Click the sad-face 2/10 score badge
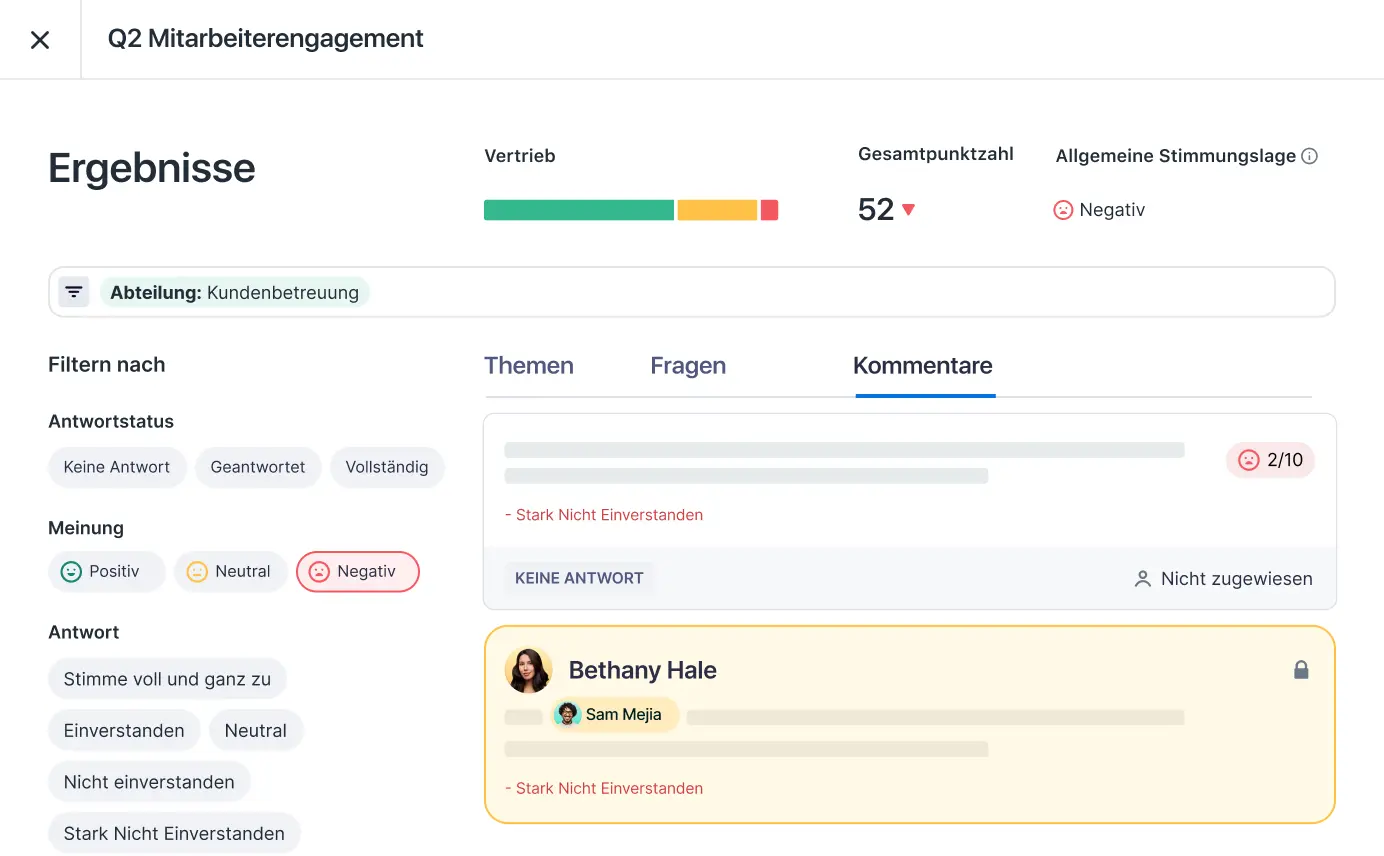This screenshot has height=856, width=1384. tap(1270, 460)
